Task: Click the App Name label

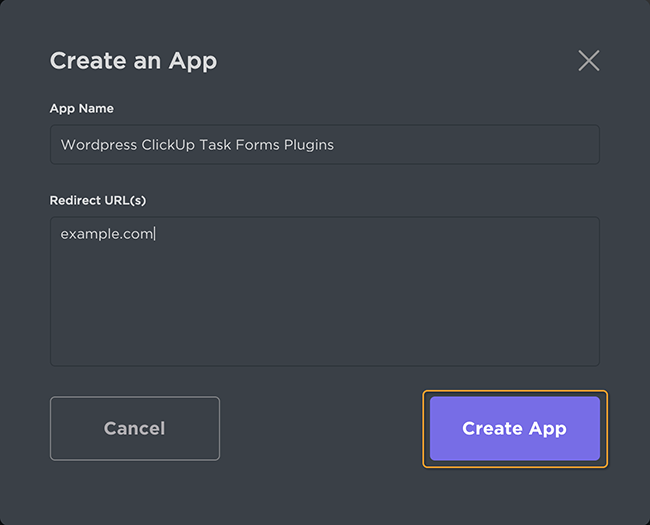Action: tap(82, 109)
